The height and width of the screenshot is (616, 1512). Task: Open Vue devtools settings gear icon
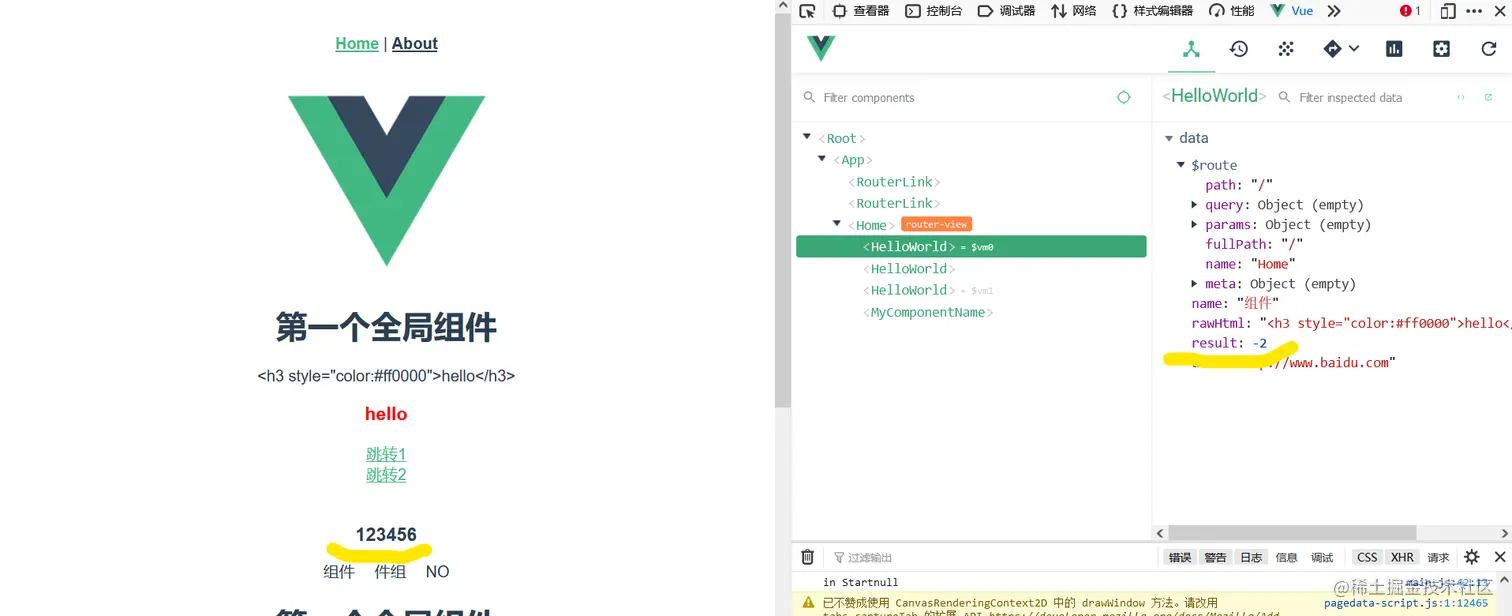[1441, 49]
